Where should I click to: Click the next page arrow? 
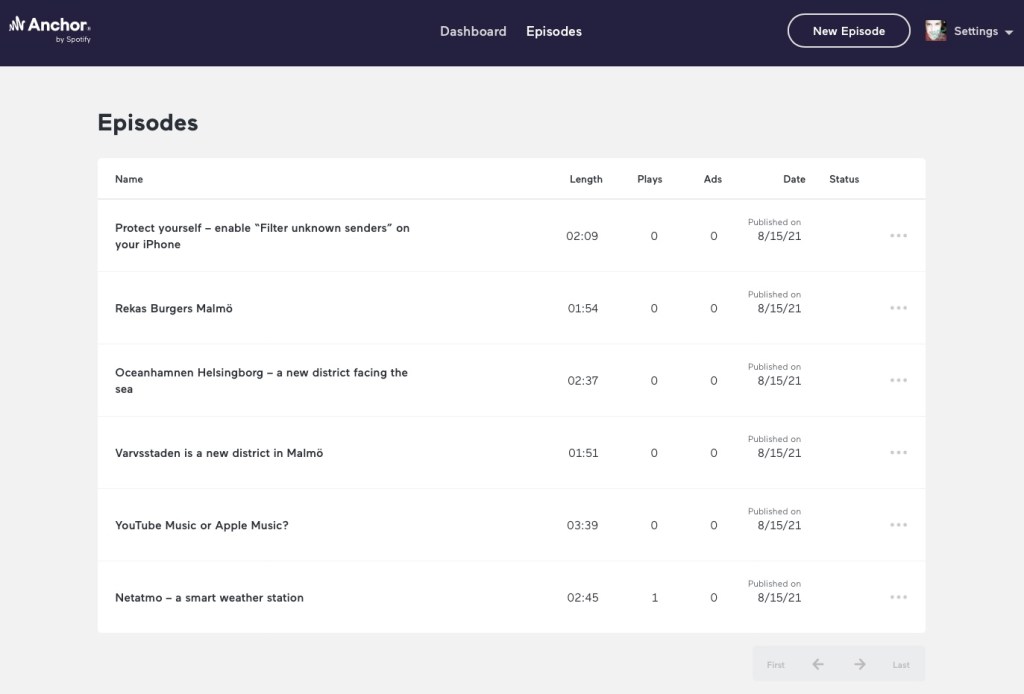(x=859, y=663)
